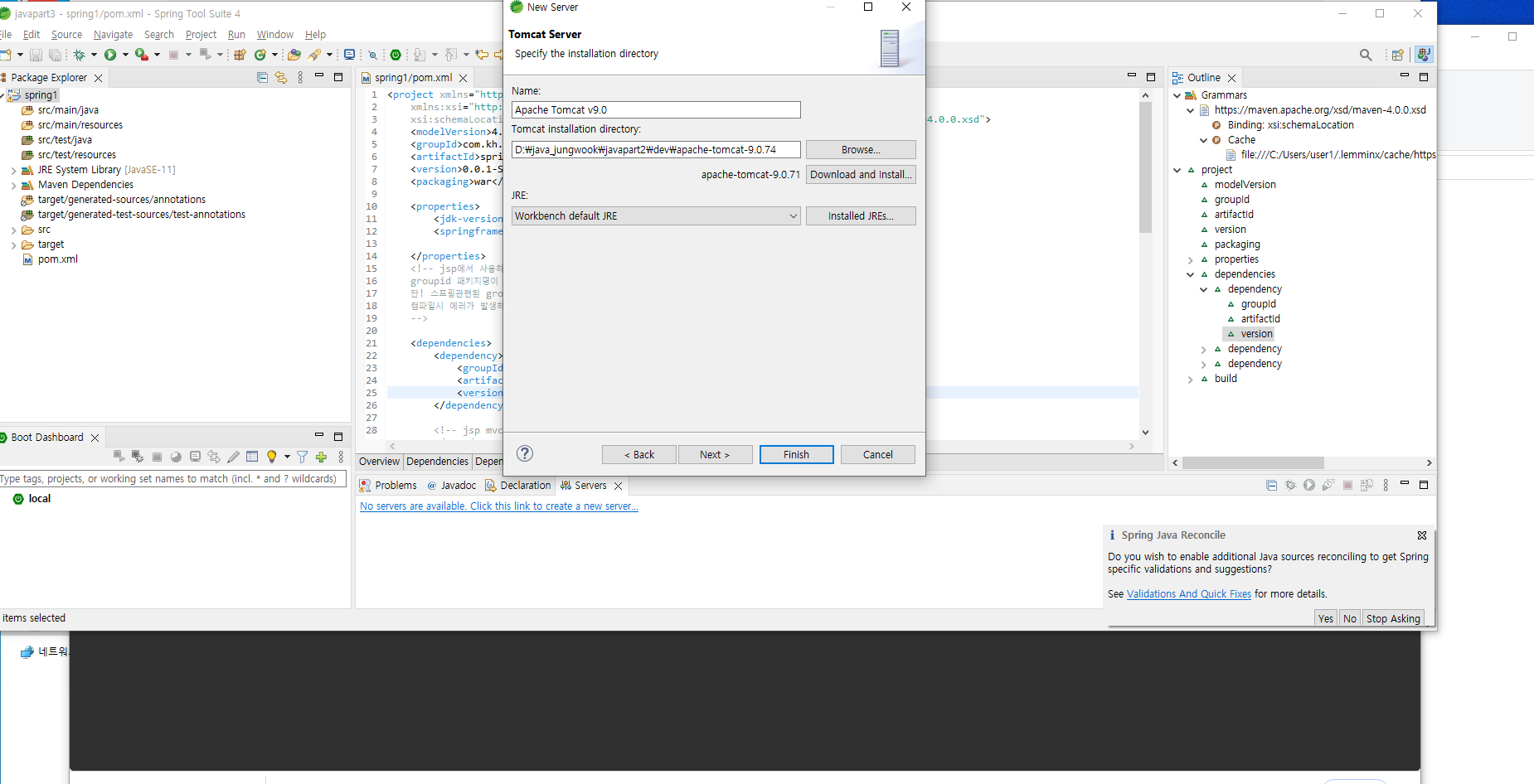
Task: Open the Edit menu
Action: (x=32, y=35)
